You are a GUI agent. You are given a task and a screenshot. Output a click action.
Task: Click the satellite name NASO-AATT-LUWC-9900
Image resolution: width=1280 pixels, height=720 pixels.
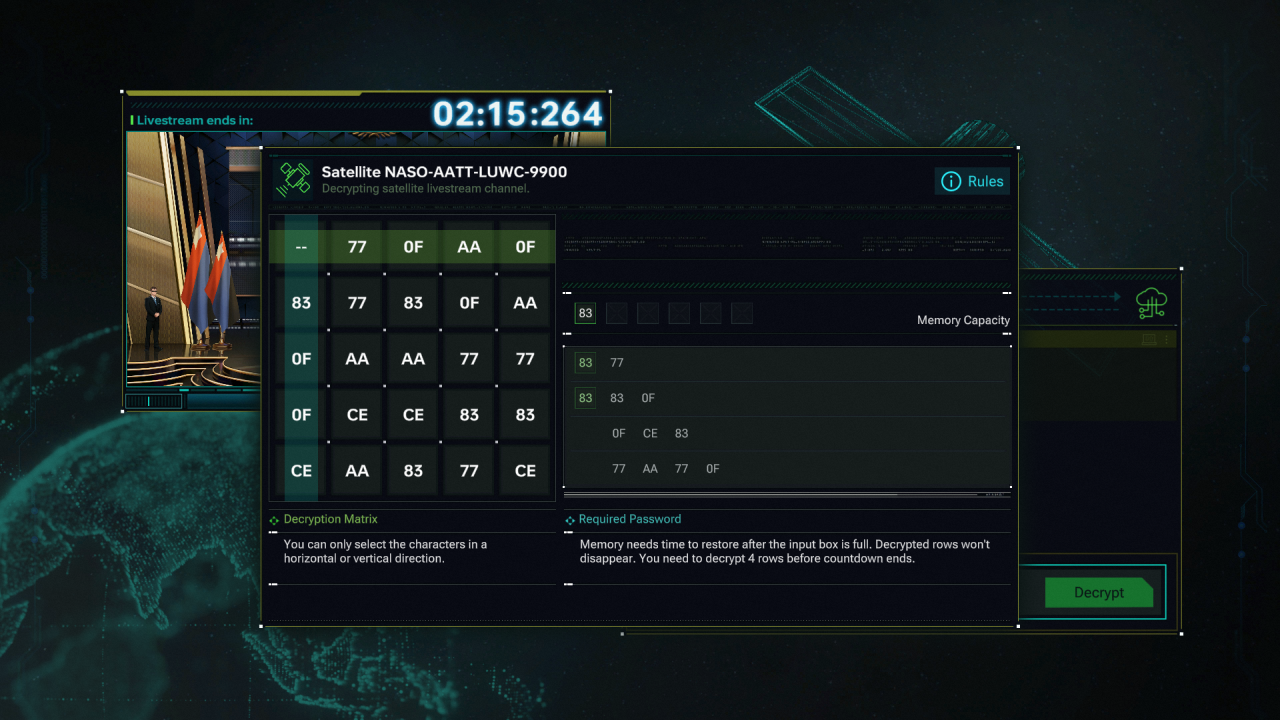point(476,172)
